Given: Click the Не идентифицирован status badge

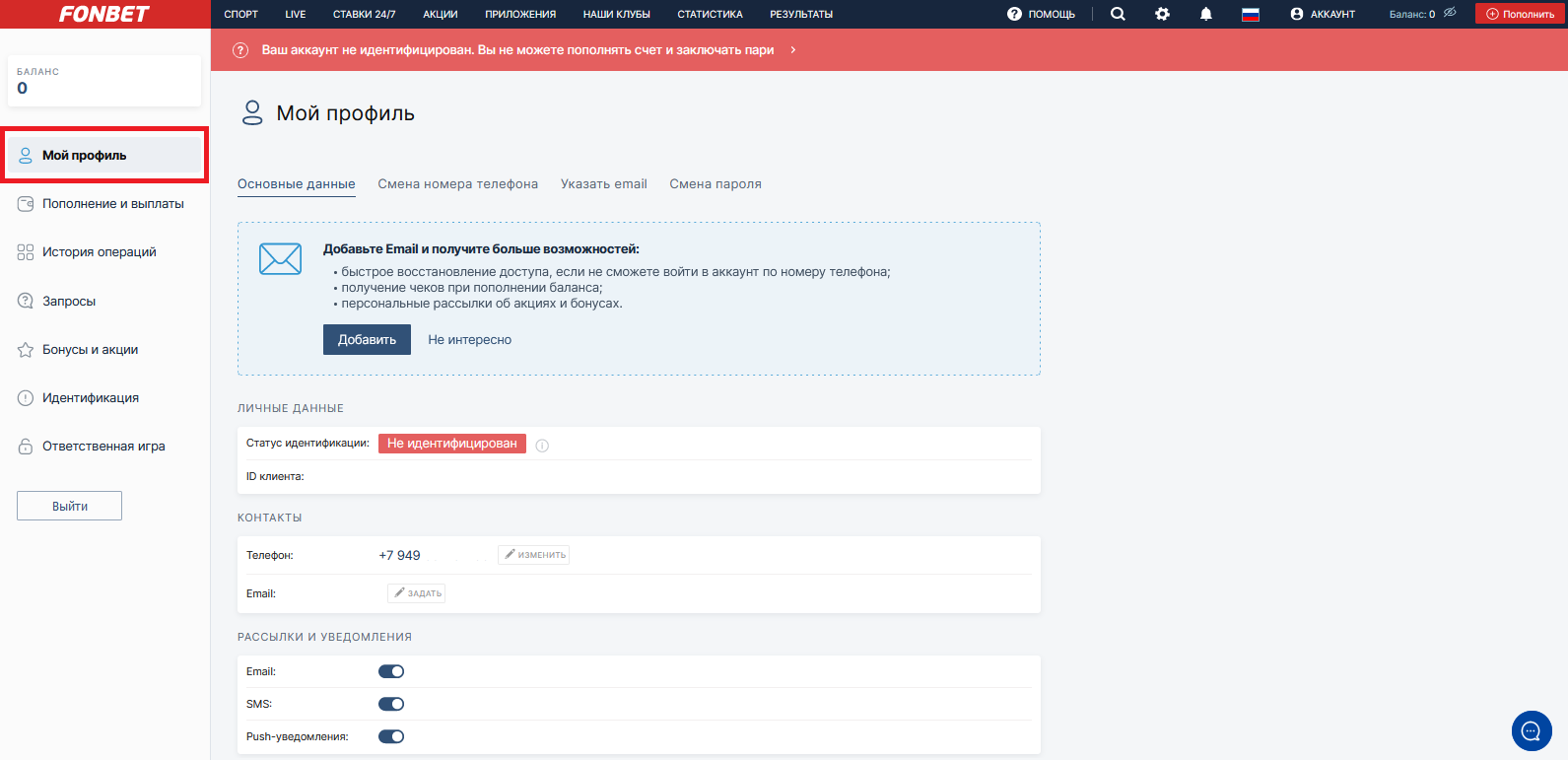Looking at the screenshot, I should click(452, 444).
